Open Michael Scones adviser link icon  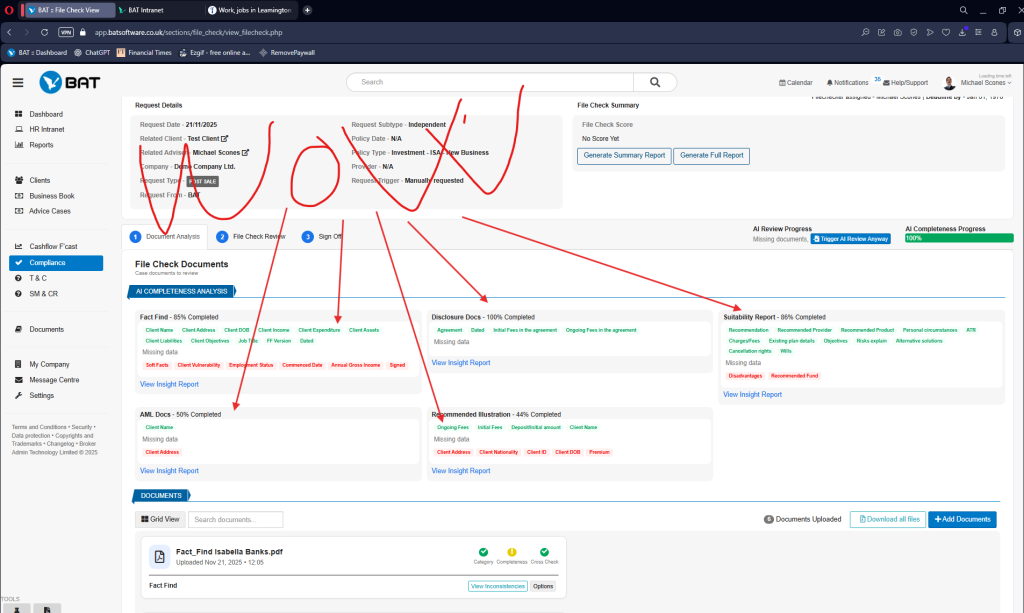(x=245, y=153)
